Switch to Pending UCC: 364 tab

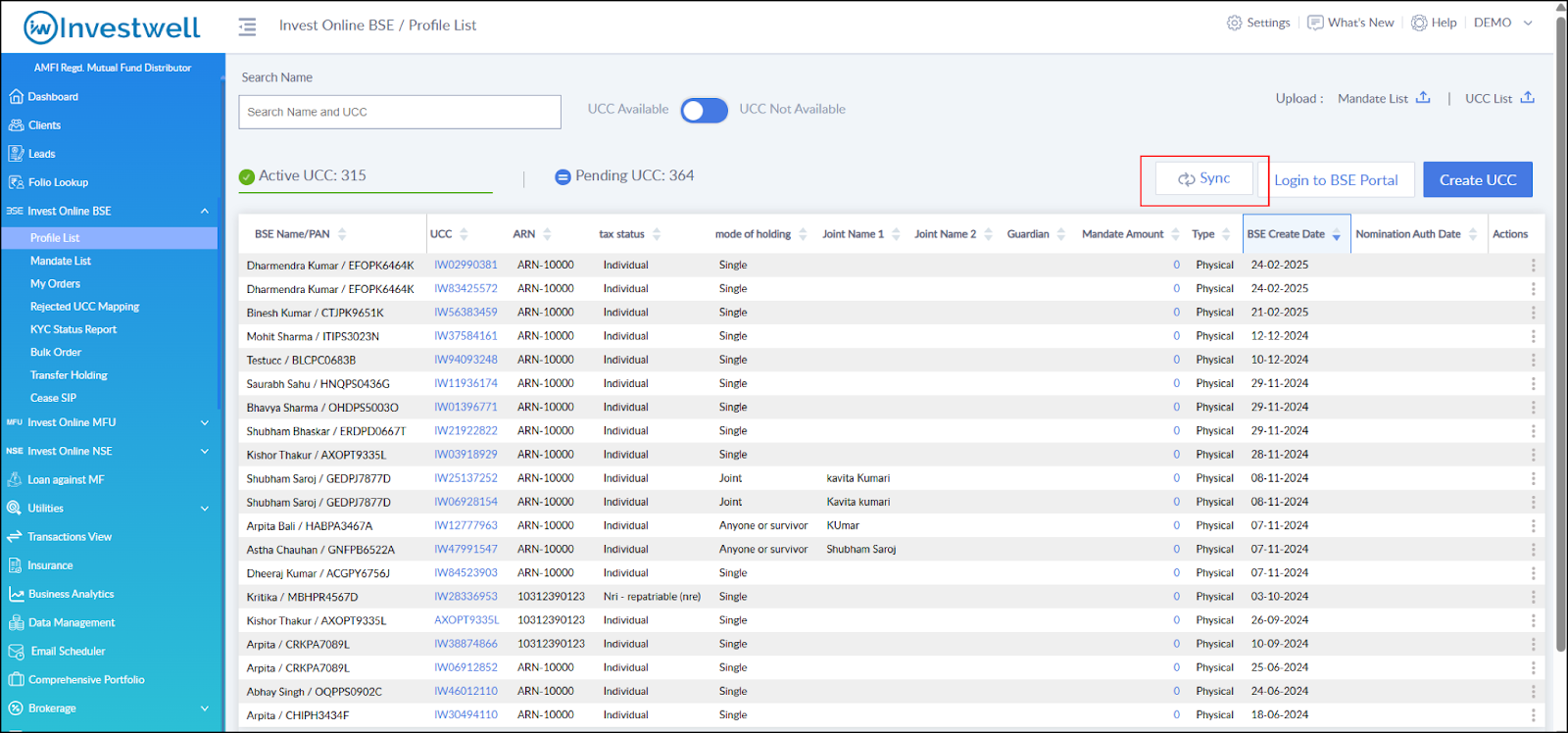coord(624,175)
